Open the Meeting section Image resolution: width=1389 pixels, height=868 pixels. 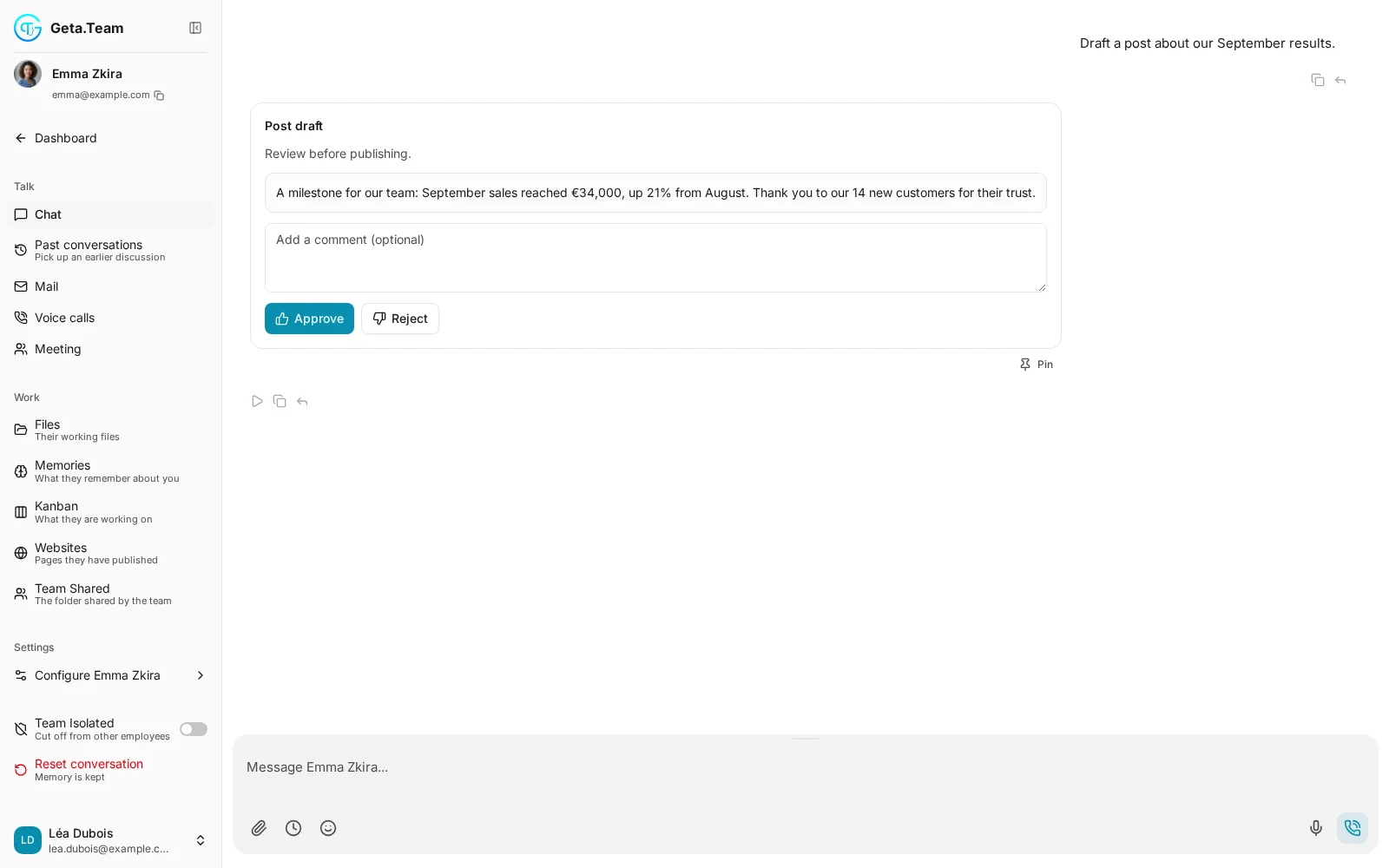110,349
